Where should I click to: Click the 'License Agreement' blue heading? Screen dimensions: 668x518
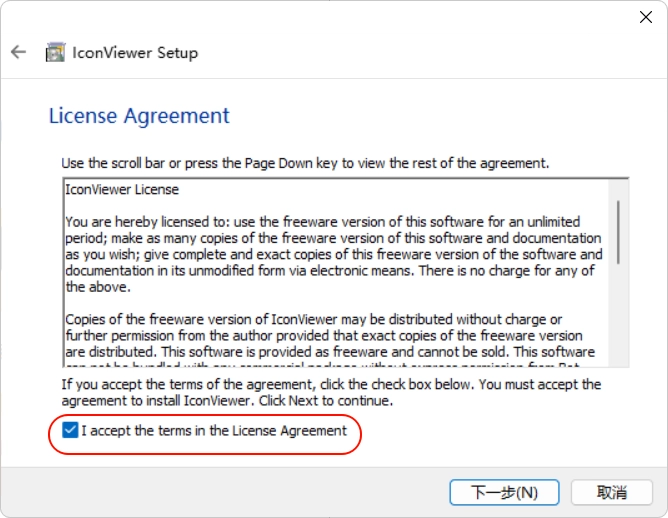coord(139,116)
